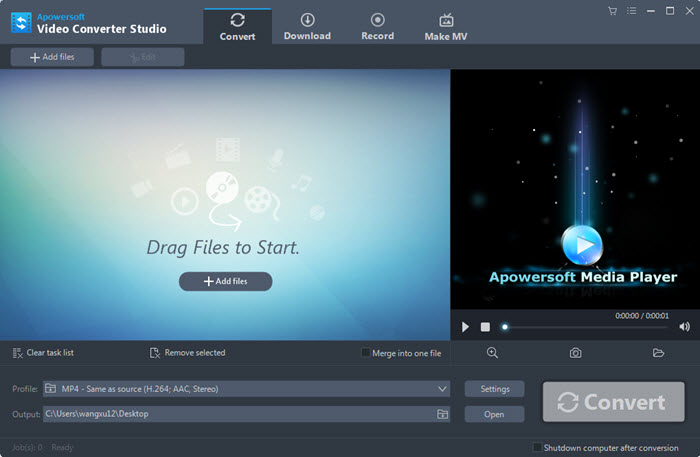Click the shopping cart purchase icon

612,11
